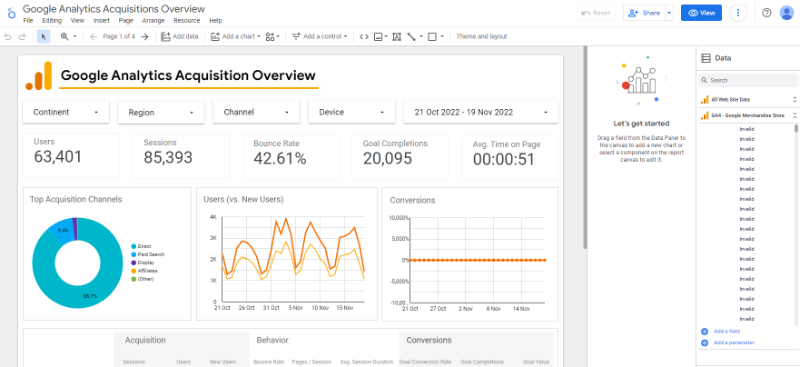Click the Display legend color dot
This screenshot has width=800, height=367.
[x=134, y=262]
